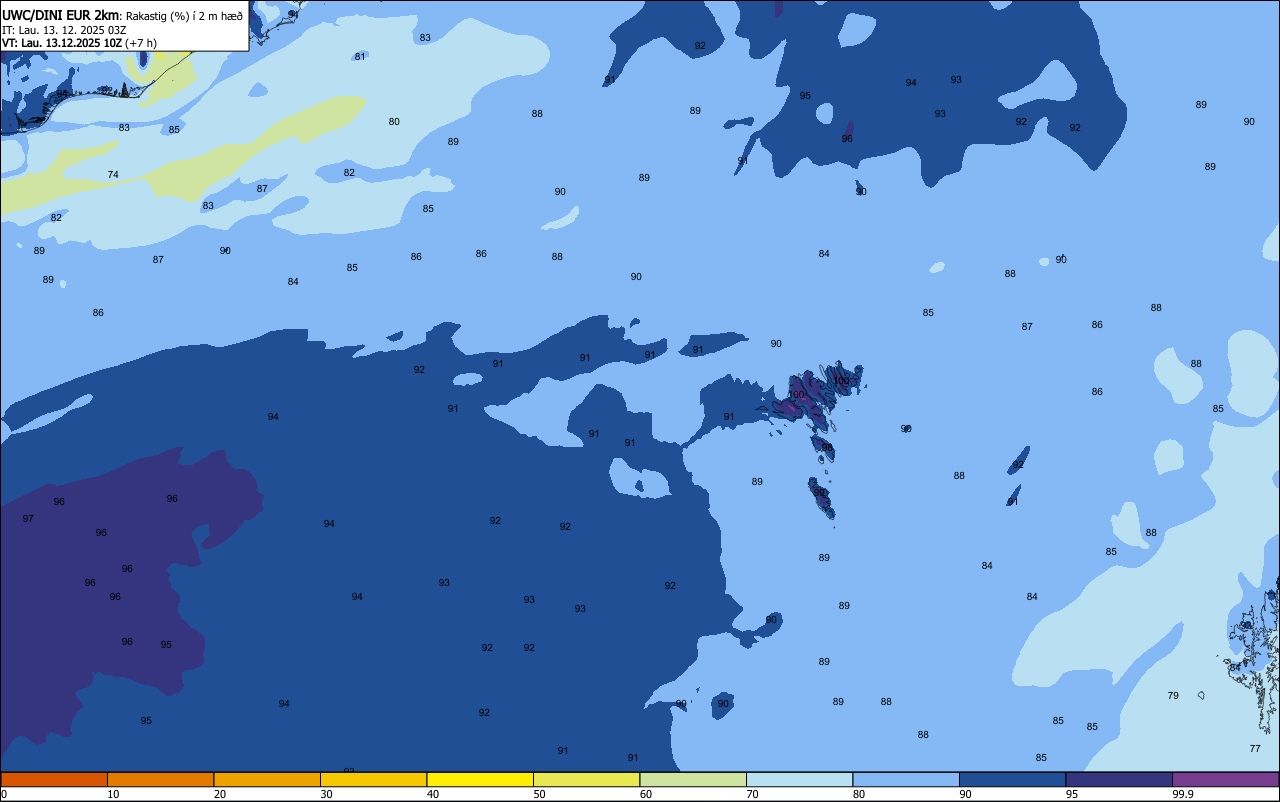The image size is (1280, 802).
Task: Click the dark orange 0–10 legend swatch
Action: (54, 779)
